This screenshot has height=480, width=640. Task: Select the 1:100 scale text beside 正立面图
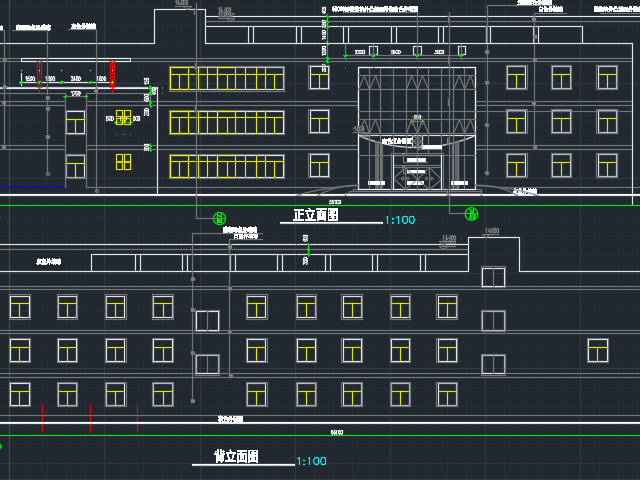(401, 220)
